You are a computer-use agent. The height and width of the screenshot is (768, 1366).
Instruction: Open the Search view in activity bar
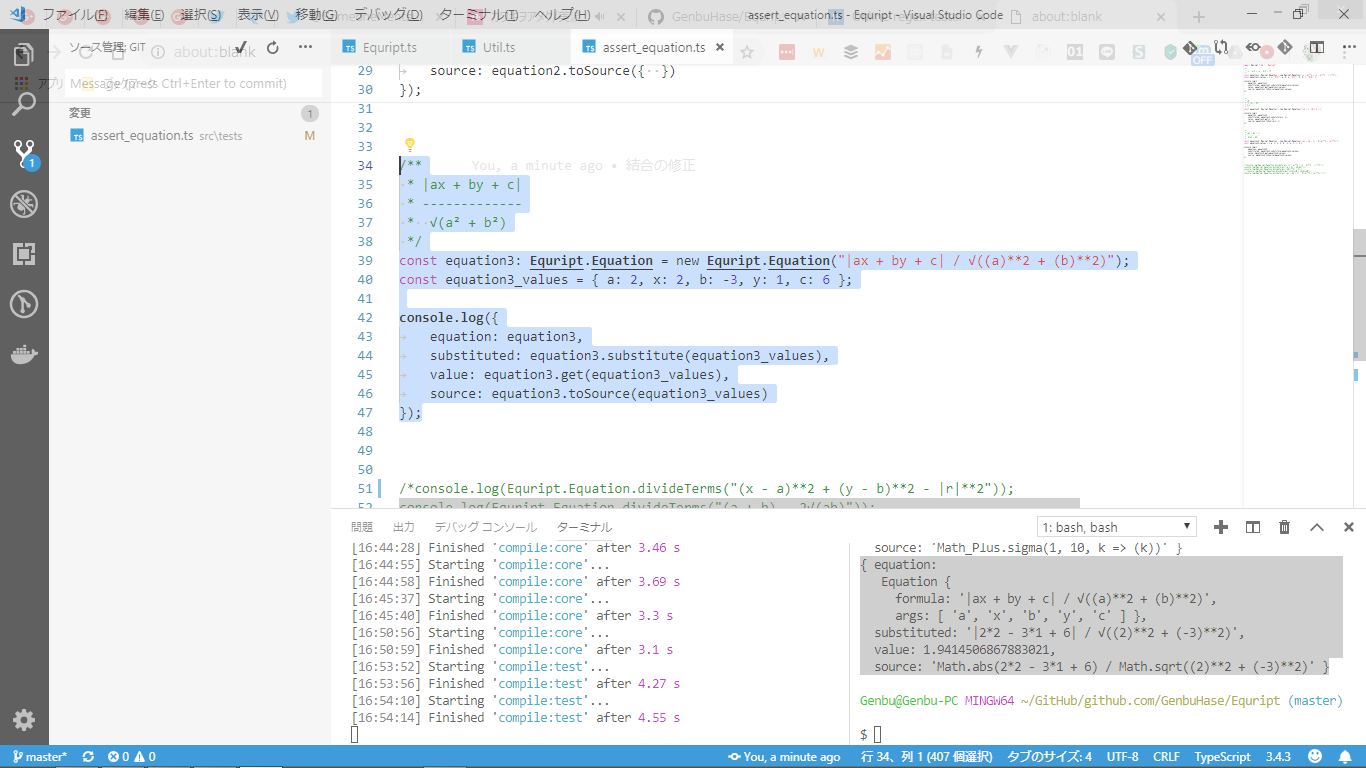[x=24, y=104]
